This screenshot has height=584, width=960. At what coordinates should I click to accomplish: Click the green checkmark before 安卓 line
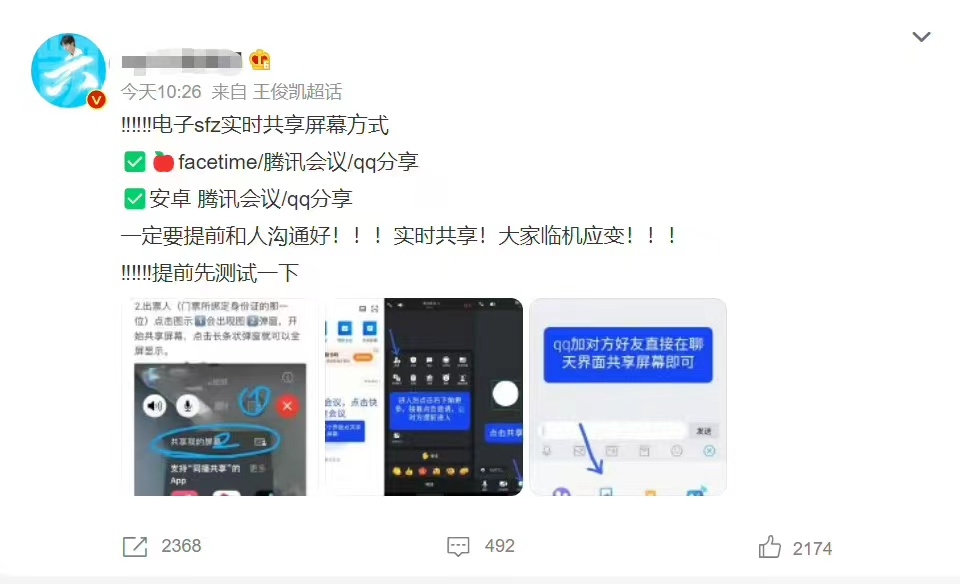135,199
